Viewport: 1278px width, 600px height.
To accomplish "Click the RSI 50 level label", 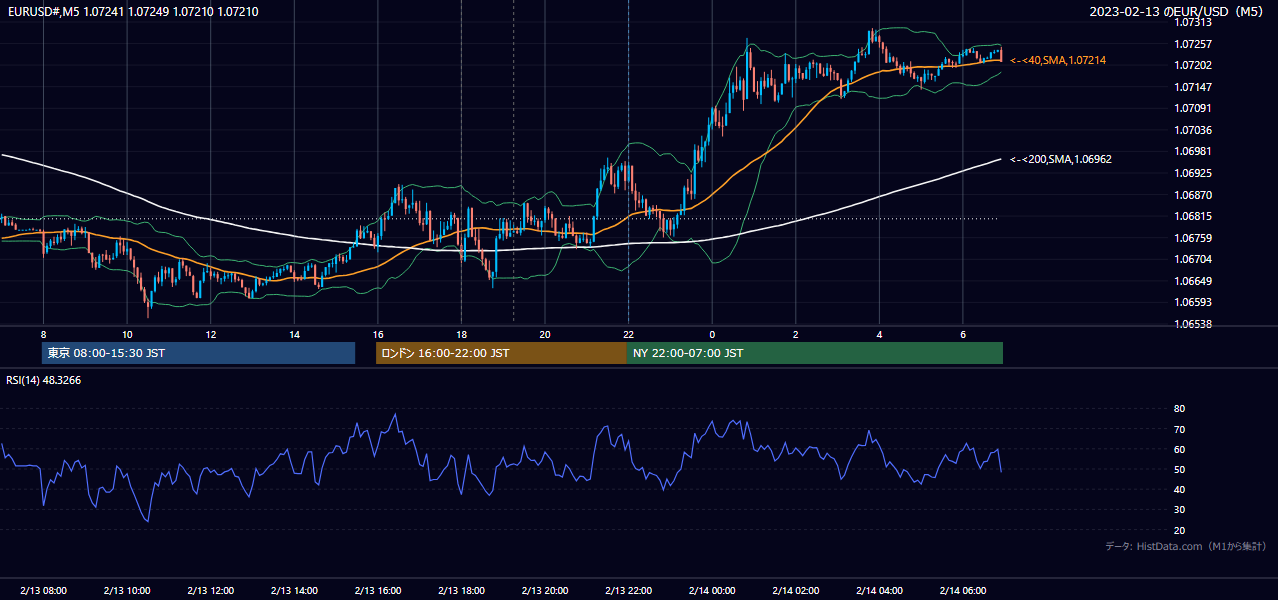I will 1179,469.
